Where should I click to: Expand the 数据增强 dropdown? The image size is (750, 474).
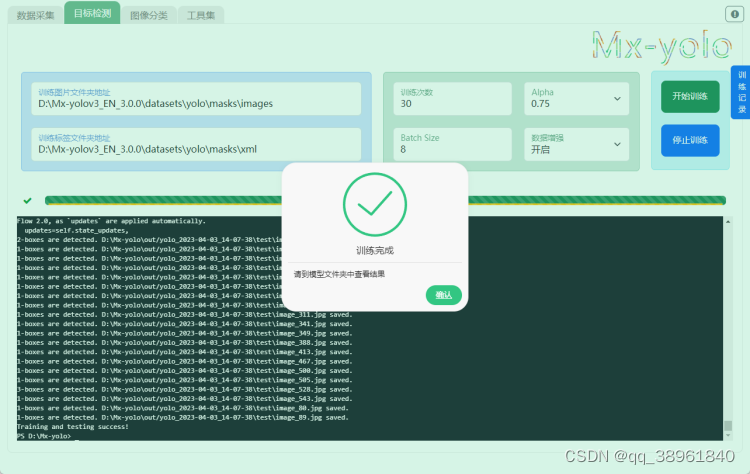(x=576, y=144)
